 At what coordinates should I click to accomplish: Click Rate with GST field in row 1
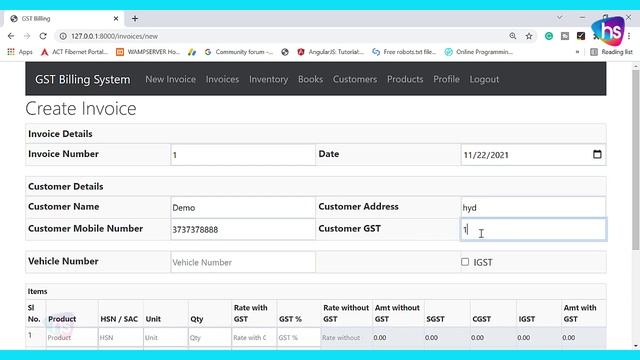254,338
